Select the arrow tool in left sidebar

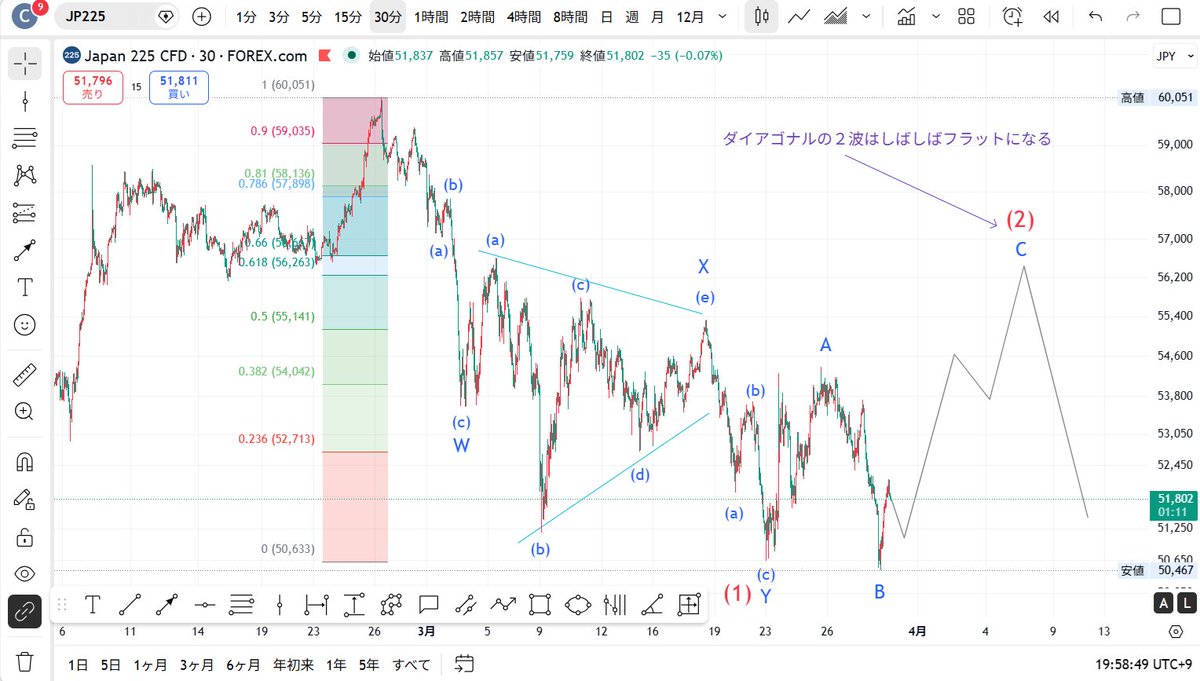click(25, 250)
